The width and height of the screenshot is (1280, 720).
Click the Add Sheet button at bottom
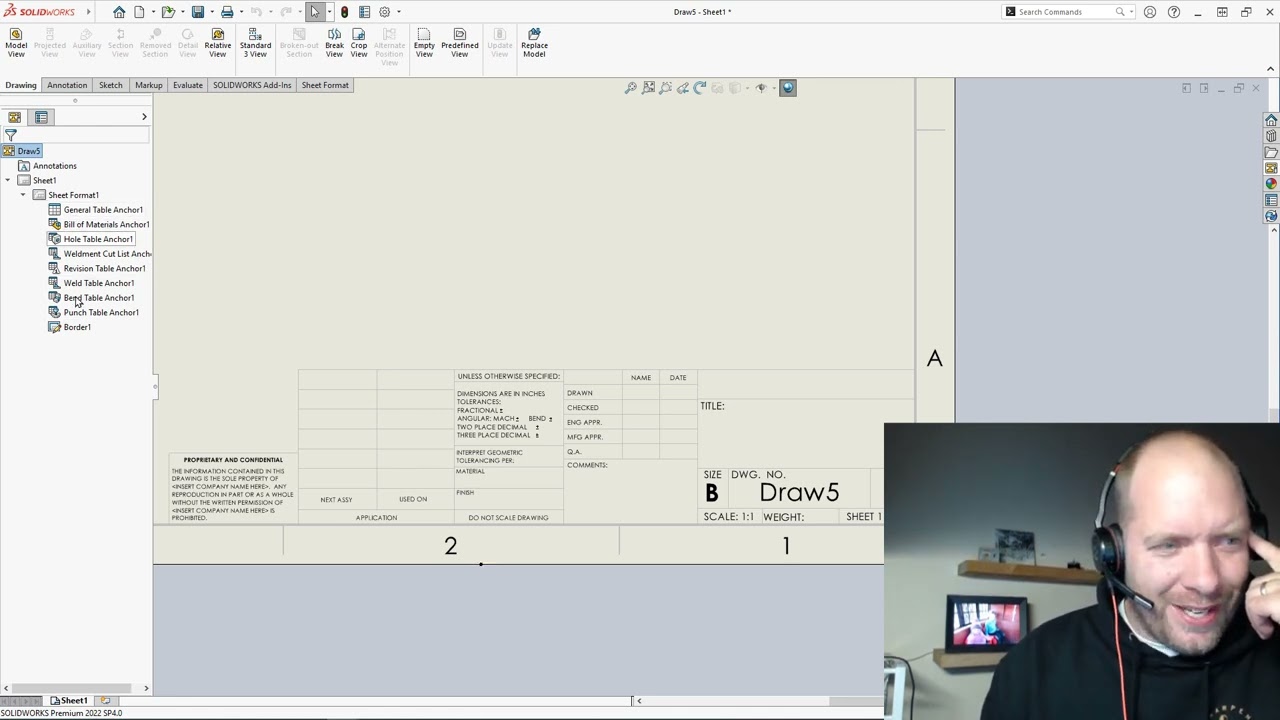click(105, 701)
